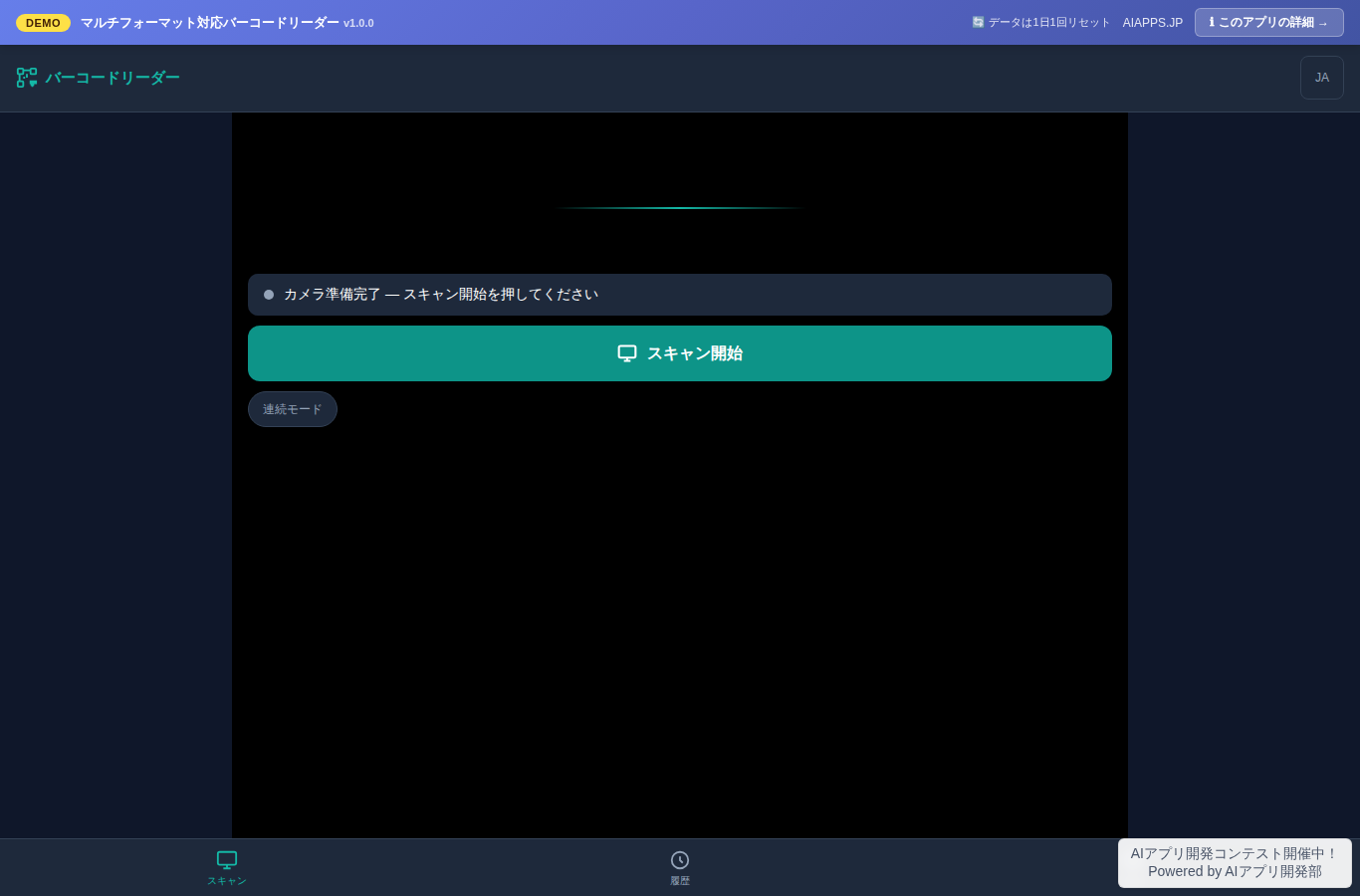Click the DEMO badge
The width and height of the screenshot is (1360, 896).
pos(43,23)
